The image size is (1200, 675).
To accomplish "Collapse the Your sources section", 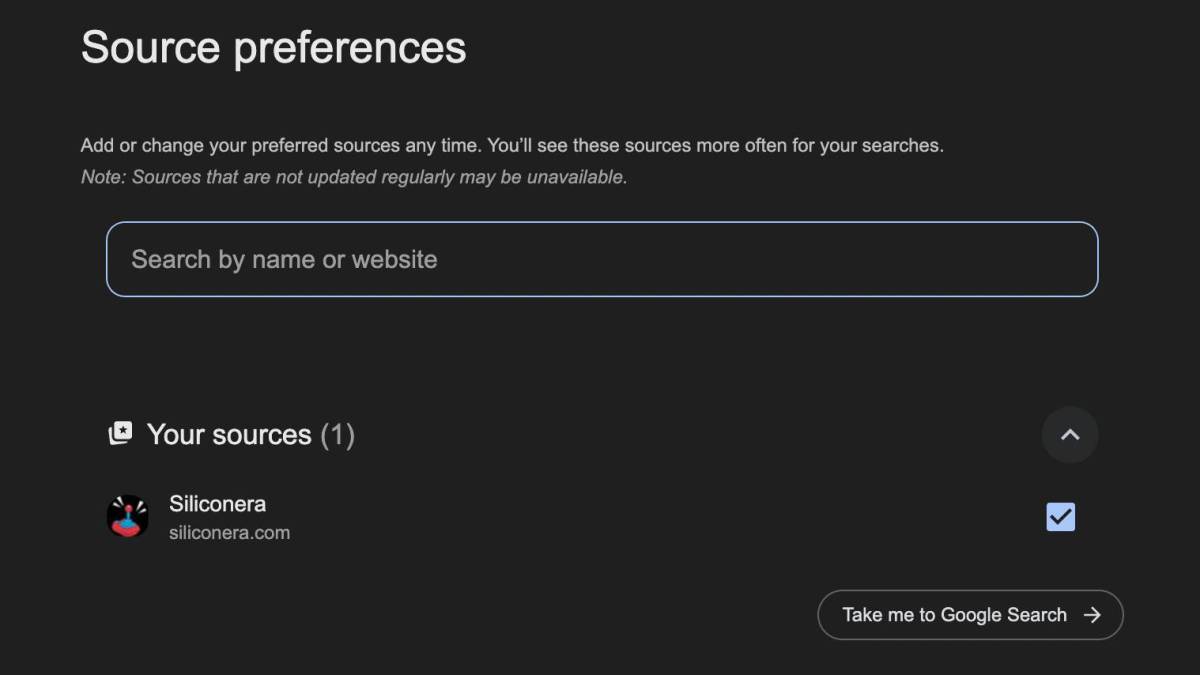I will (1070, 435).
